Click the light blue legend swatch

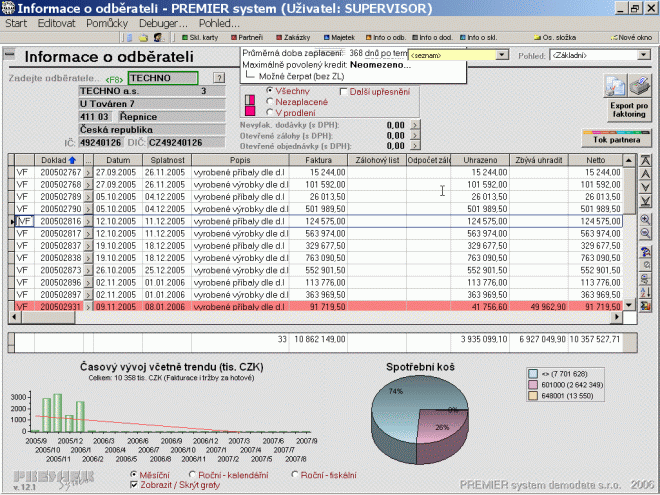(533, 374)
